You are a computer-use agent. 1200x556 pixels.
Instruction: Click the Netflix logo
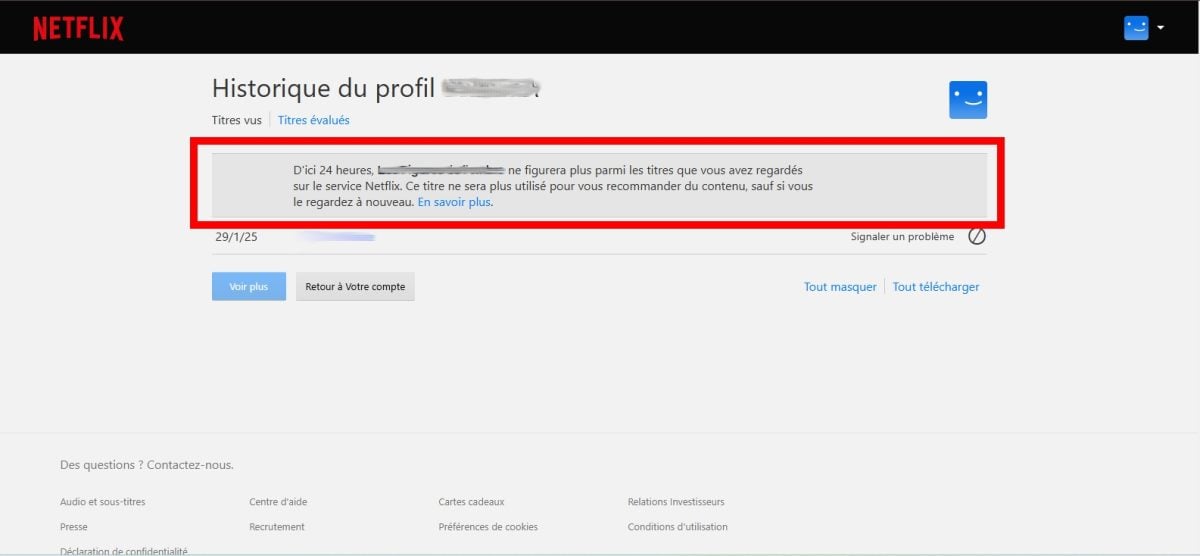(78, 28)
